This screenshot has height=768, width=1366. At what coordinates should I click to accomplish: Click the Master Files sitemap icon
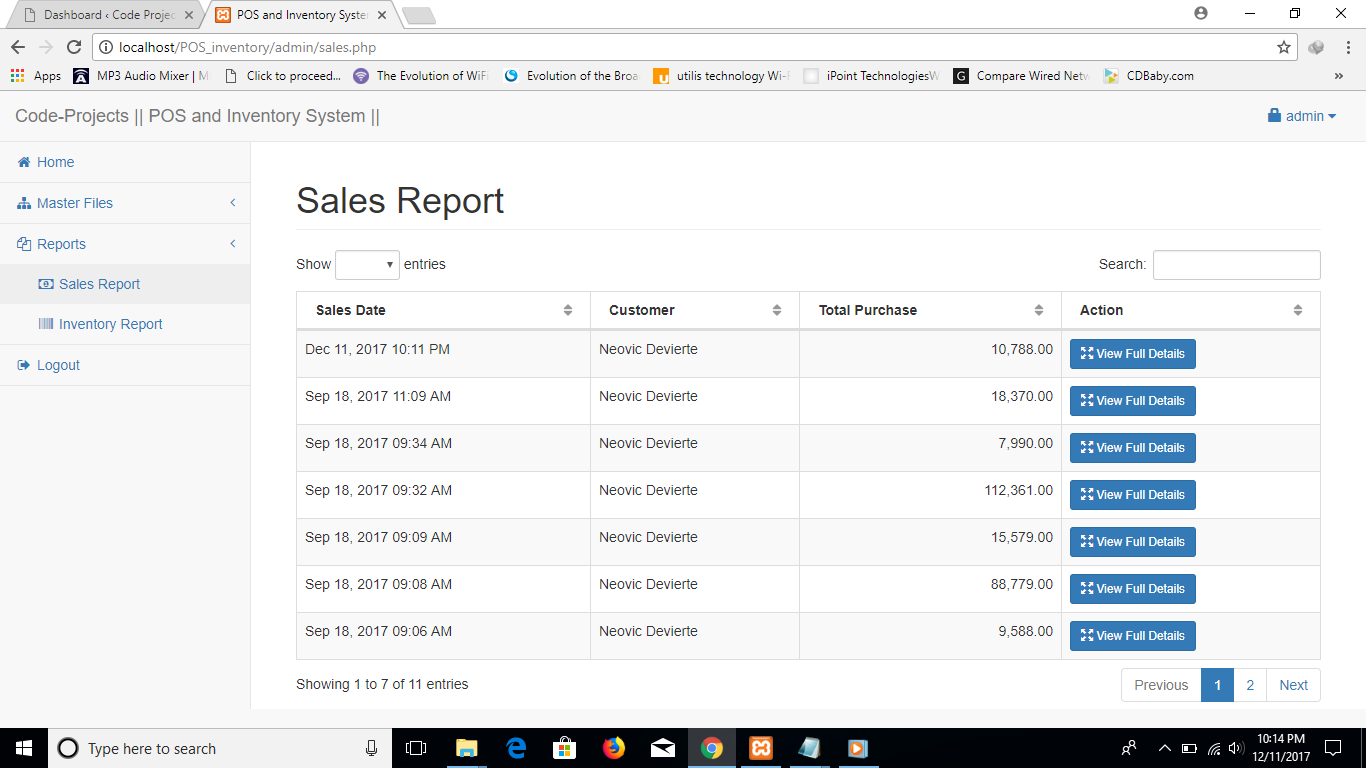[x=22, y=203]
